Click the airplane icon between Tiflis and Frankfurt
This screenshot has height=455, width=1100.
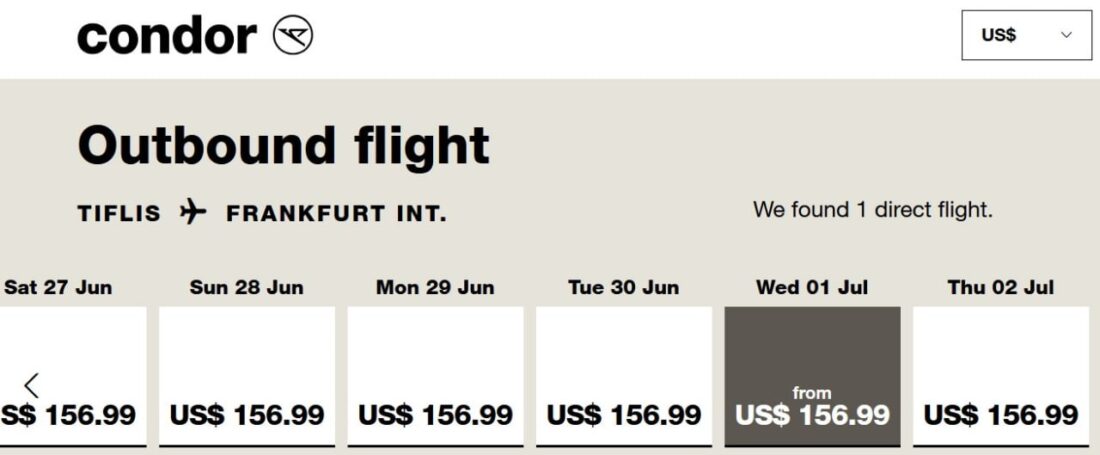tap(193, 212)
